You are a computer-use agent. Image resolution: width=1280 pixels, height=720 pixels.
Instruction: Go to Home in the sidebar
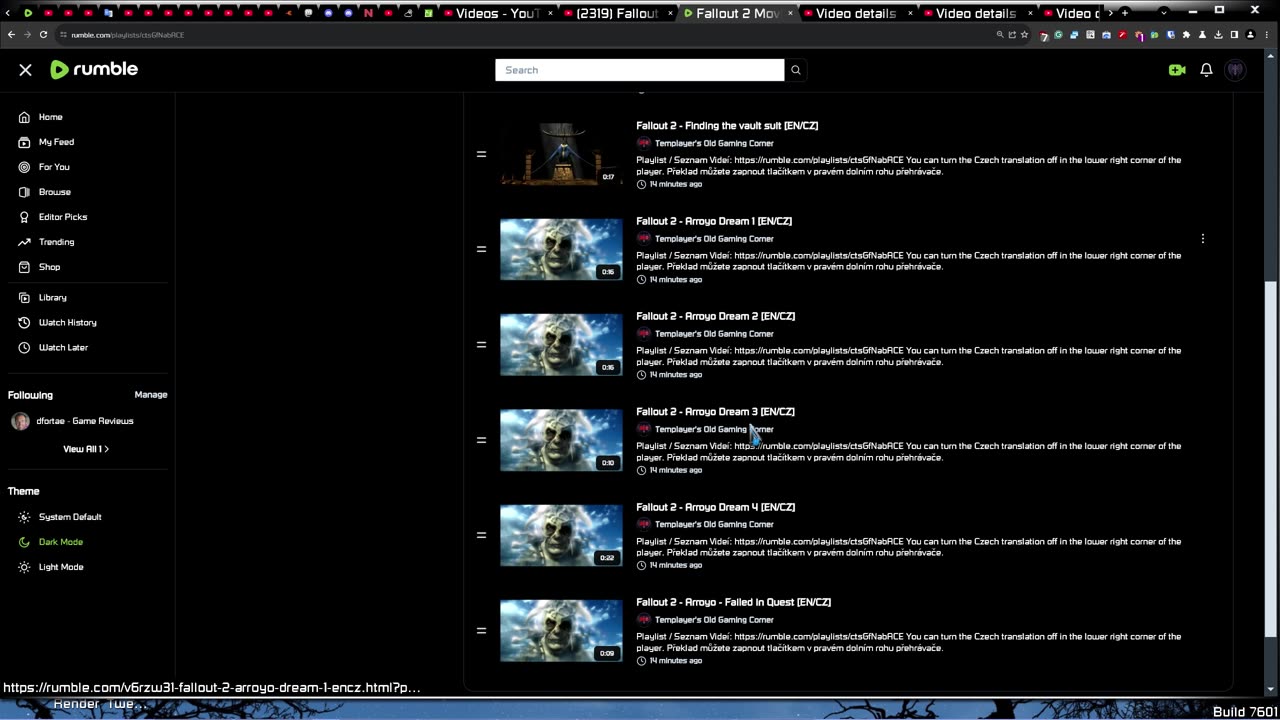(41, 117)
